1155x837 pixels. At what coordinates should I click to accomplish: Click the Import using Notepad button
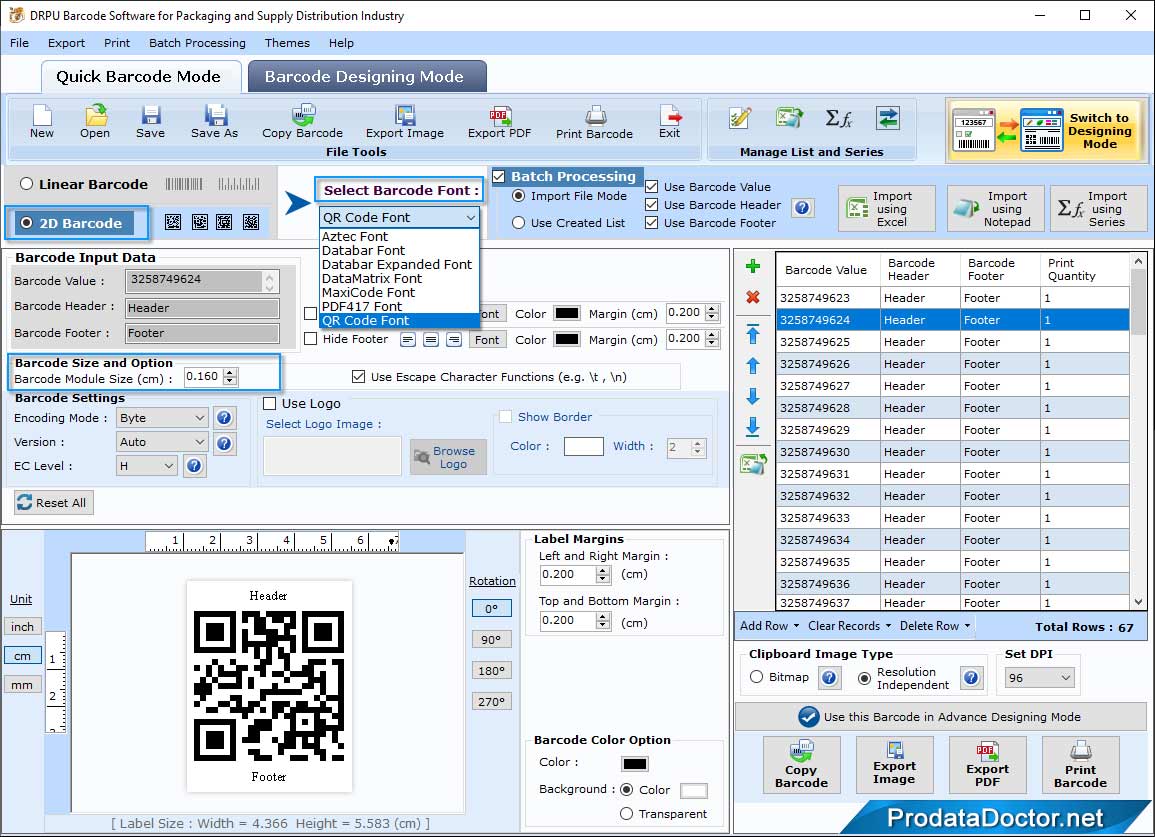(x=995, y=209)
